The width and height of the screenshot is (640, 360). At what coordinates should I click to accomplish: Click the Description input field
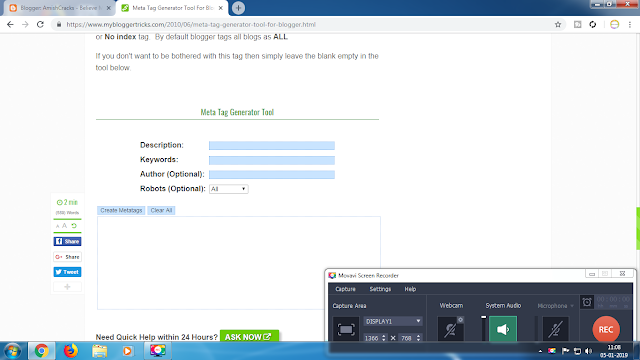pyautogui.click(x=272, y=145)
